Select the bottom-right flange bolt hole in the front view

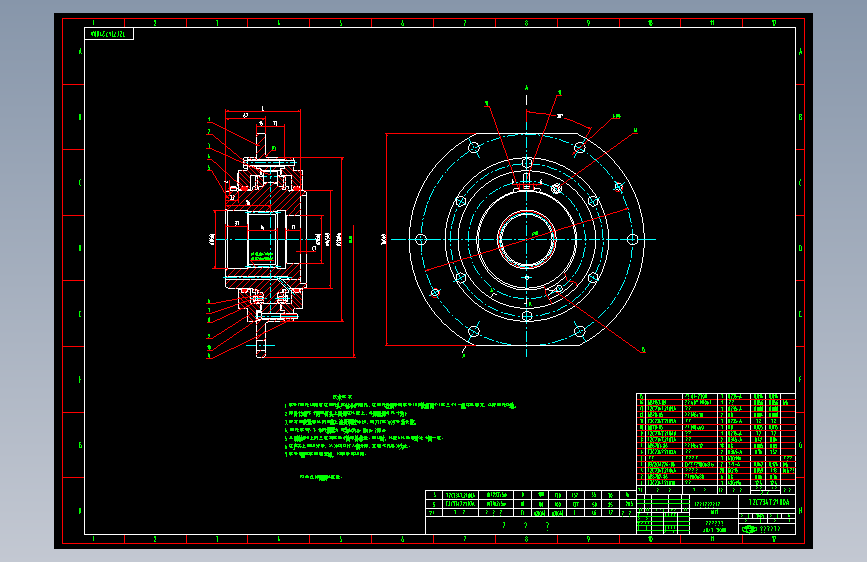click(579, 331)
